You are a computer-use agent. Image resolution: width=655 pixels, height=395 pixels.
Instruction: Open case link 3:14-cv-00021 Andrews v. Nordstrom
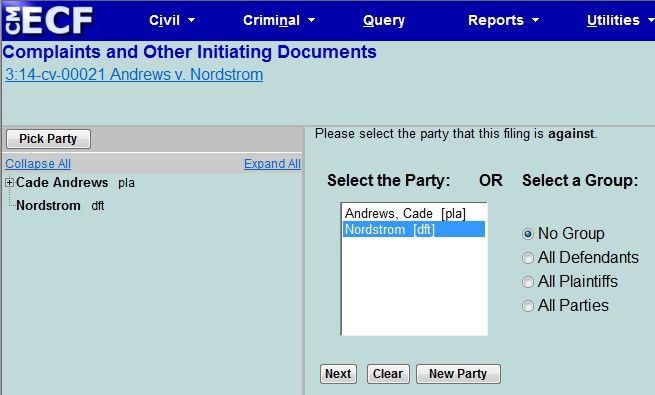(x=134, y=74)
